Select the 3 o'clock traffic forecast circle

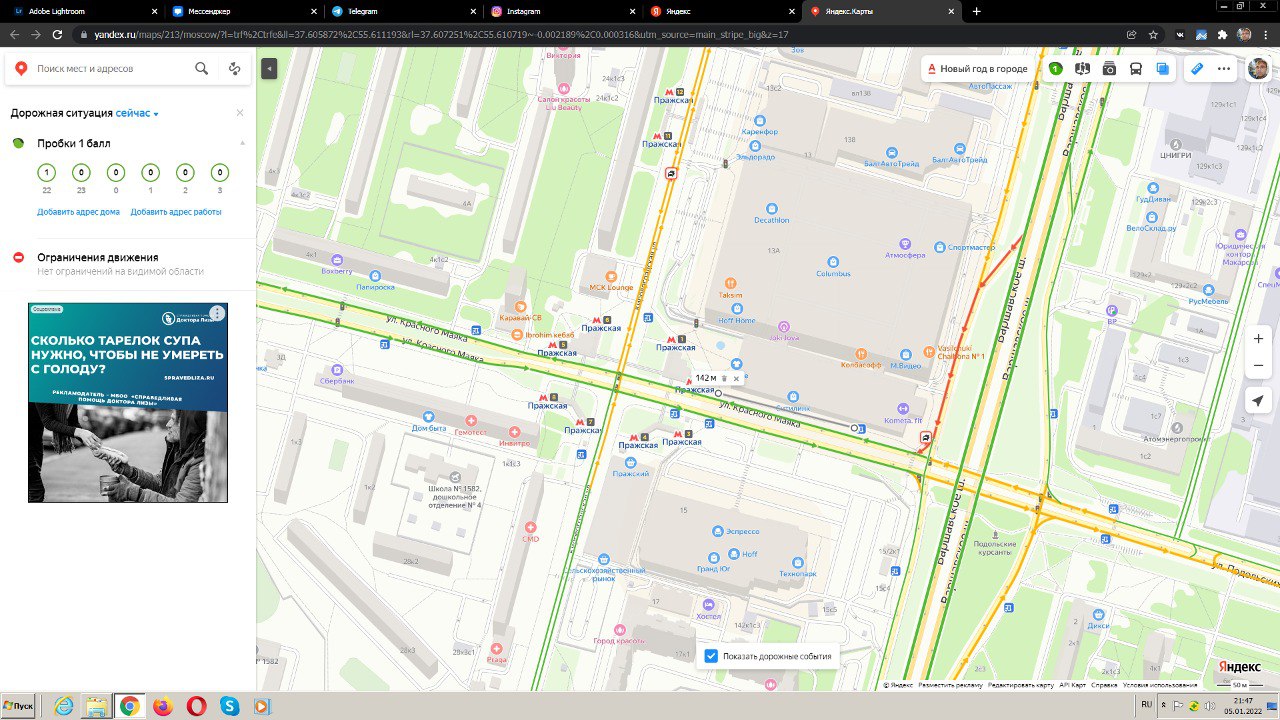(x=219, y=174)
